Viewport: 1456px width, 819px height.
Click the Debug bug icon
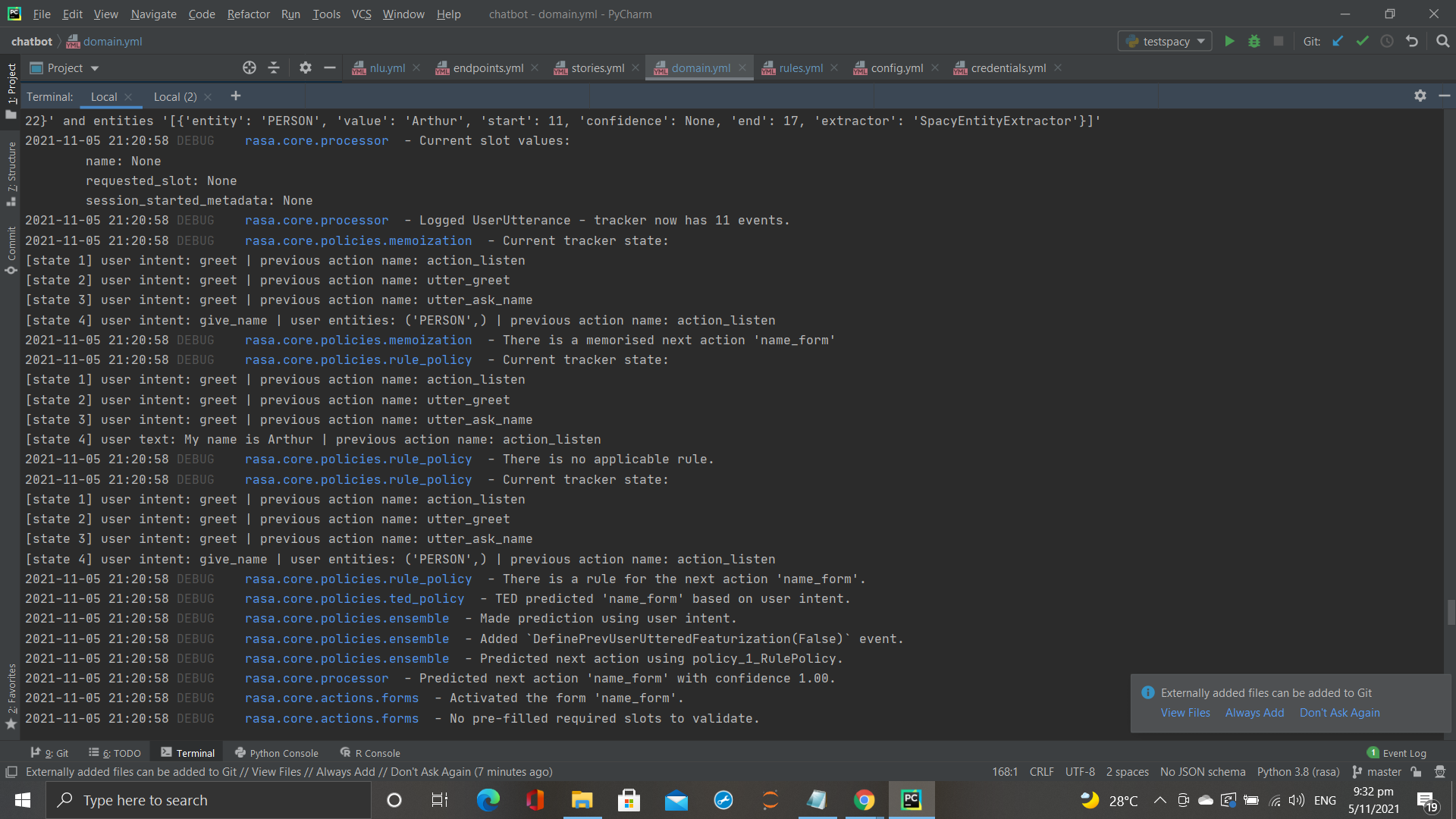tap(1254, 41)
